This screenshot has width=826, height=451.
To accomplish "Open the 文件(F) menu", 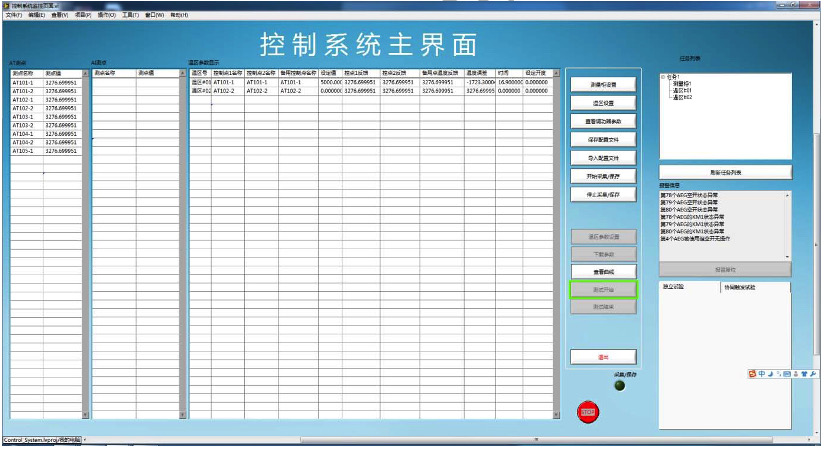I will [x=13, y=15].
